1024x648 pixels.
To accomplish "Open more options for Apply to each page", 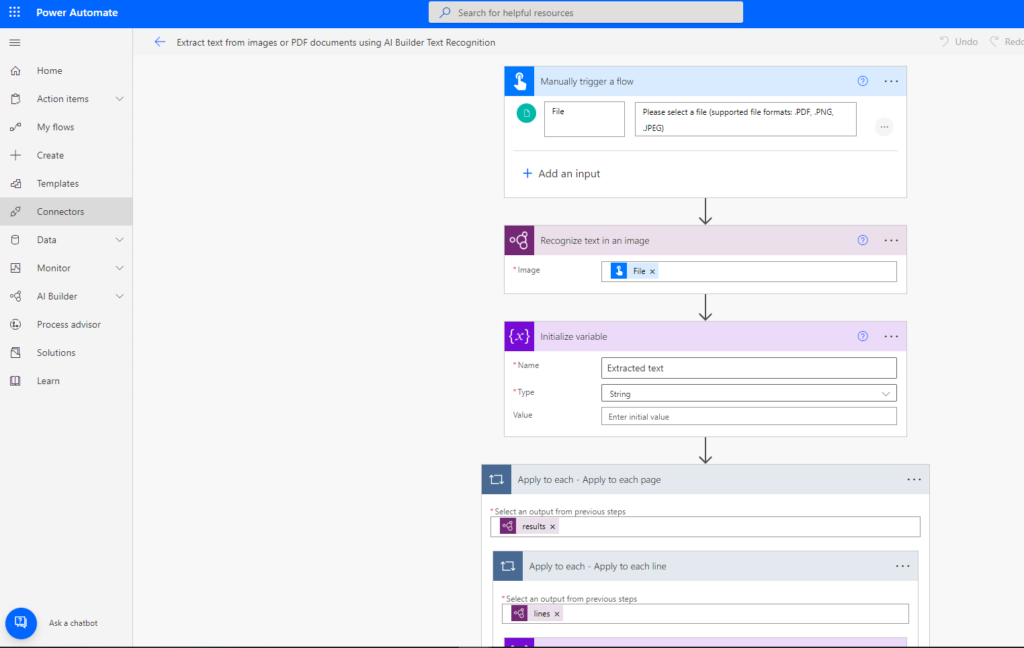I will pyautogui.click(x=914, y=479).
